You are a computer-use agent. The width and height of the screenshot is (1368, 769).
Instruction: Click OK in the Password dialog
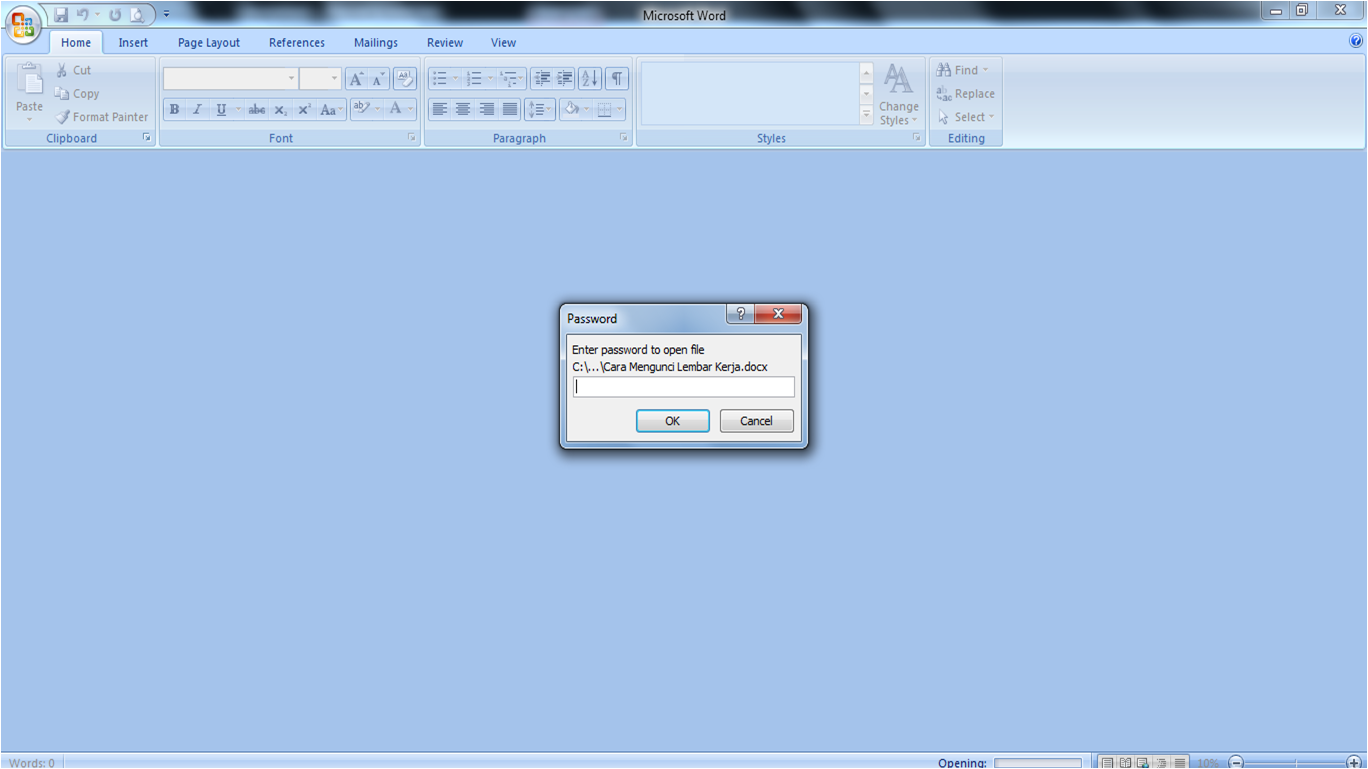tap(673, 421)
